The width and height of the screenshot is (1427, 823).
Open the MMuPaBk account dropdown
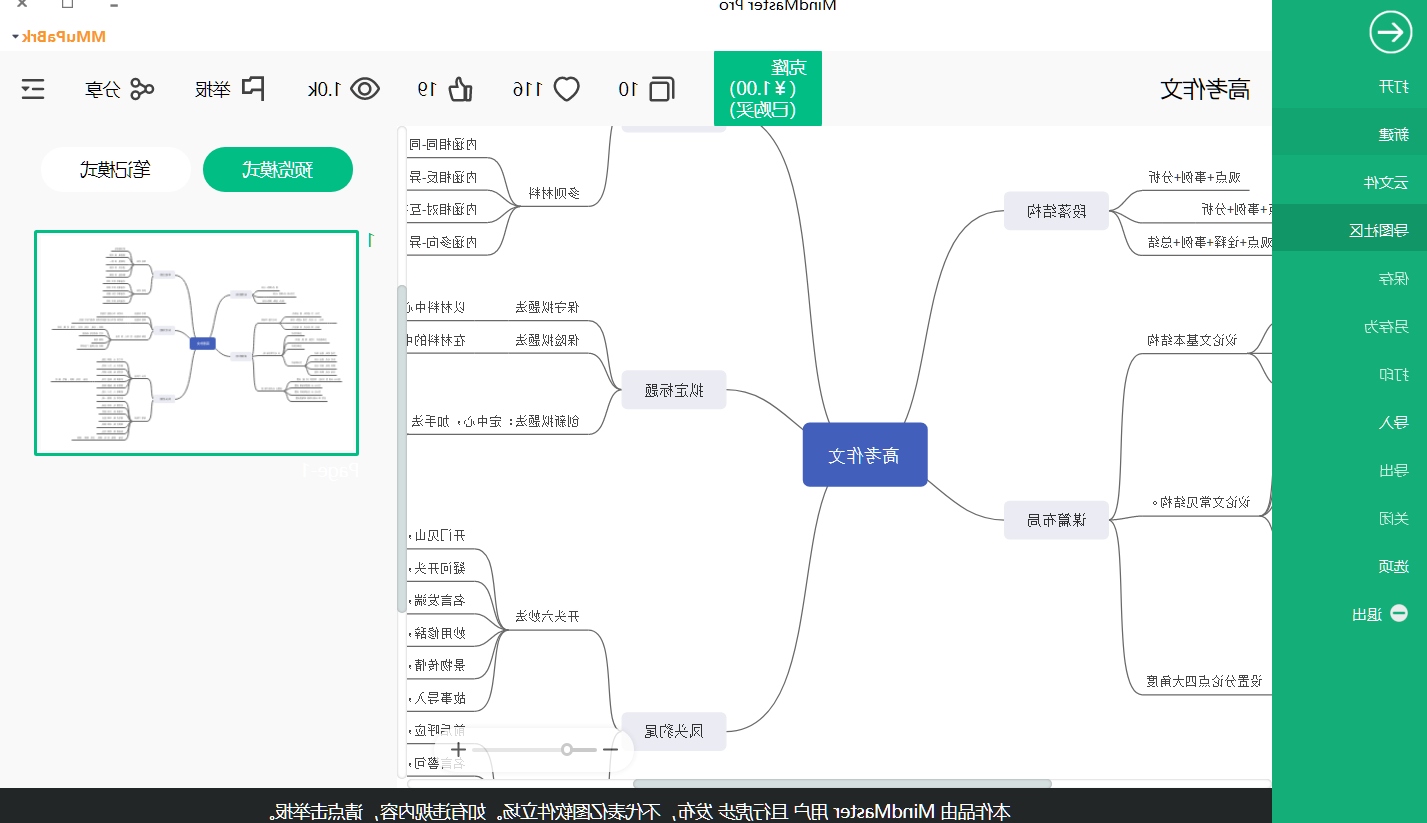tap(59, 36)
